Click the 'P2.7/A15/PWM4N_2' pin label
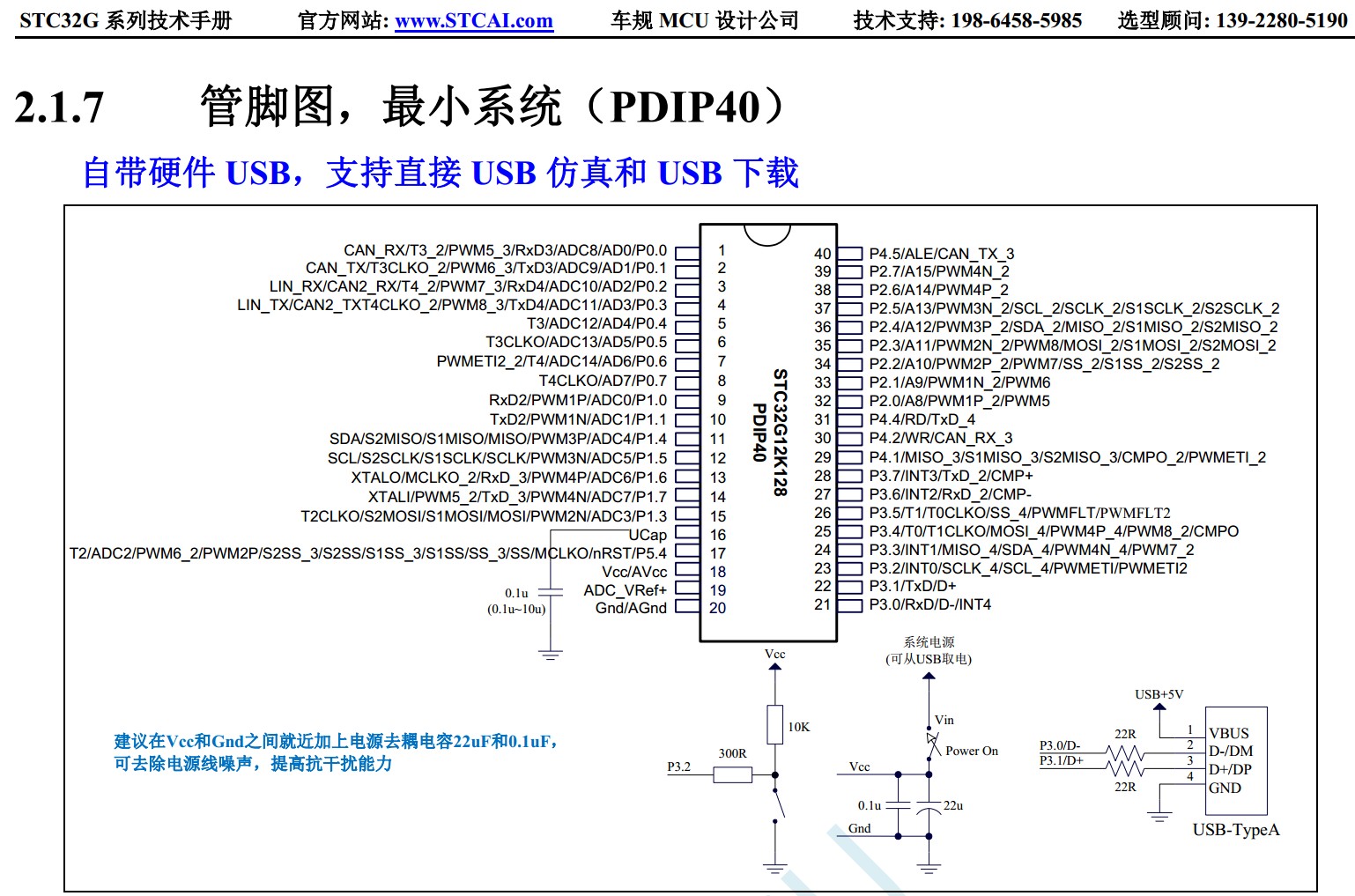1355x896 pixels. click(939, 271)
